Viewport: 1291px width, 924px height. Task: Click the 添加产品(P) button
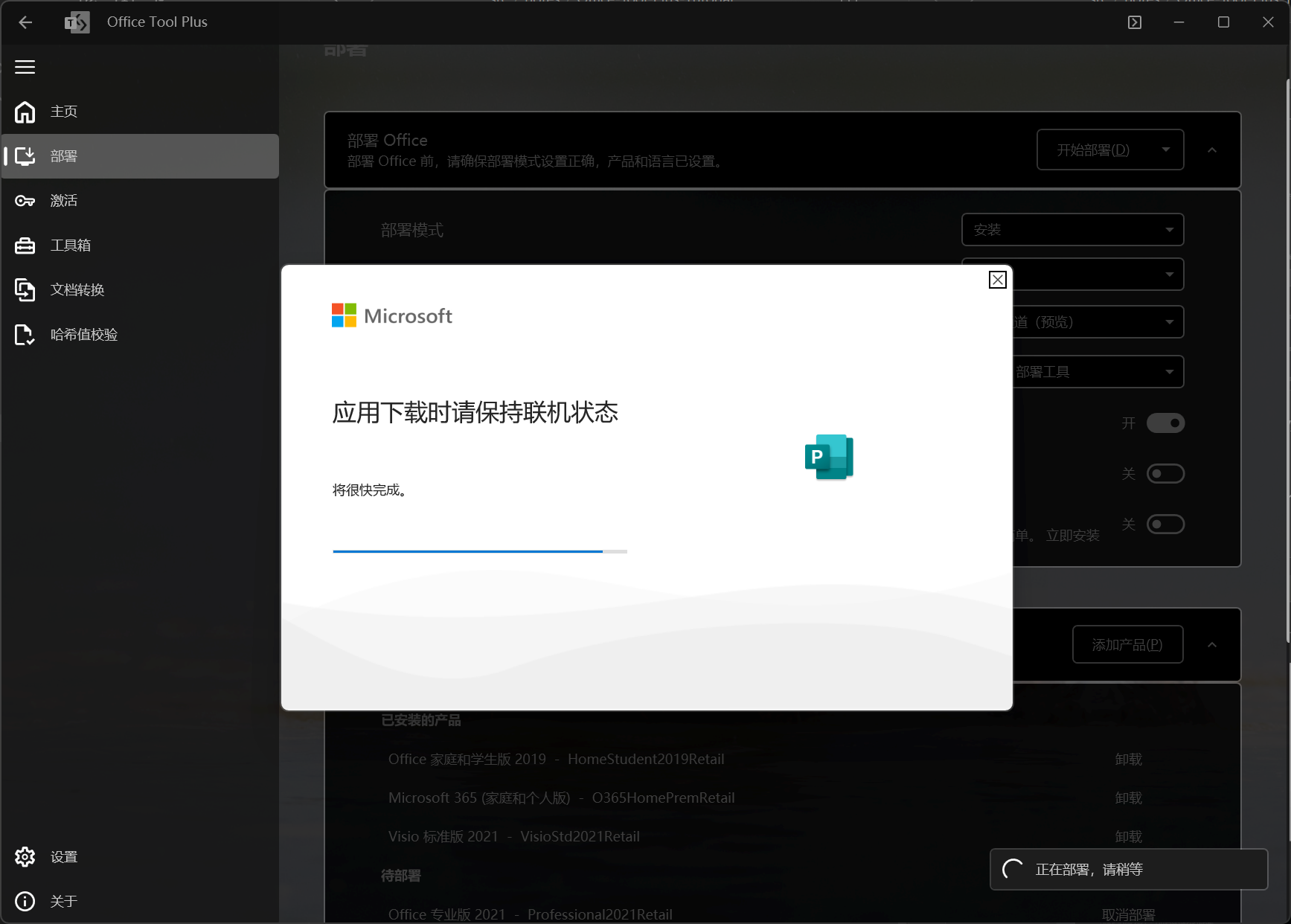(x=1127, y=645)
